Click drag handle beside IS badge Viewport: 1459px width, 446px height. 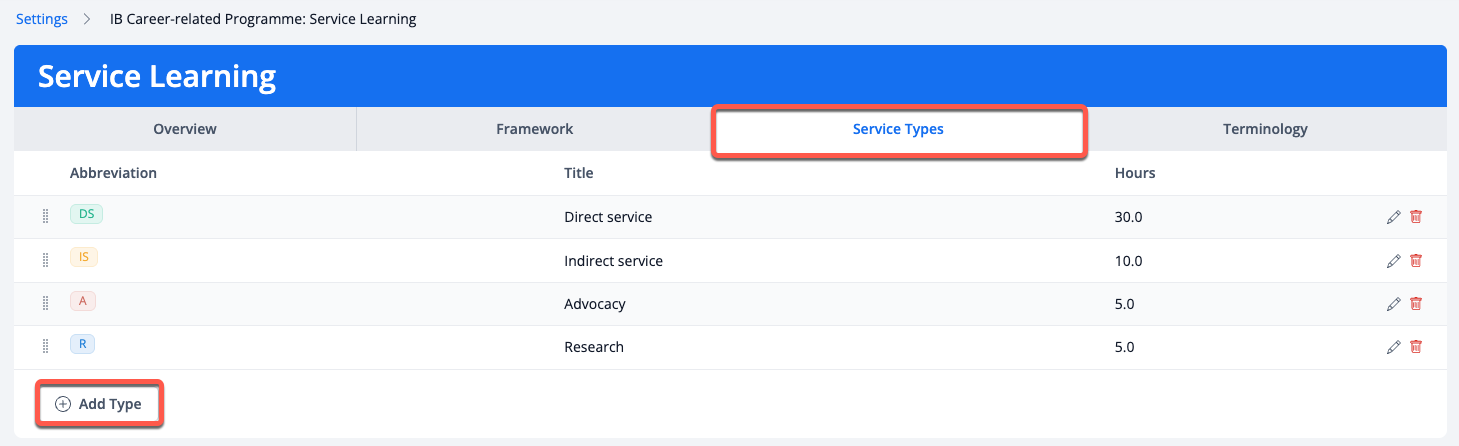coord(45,261)
